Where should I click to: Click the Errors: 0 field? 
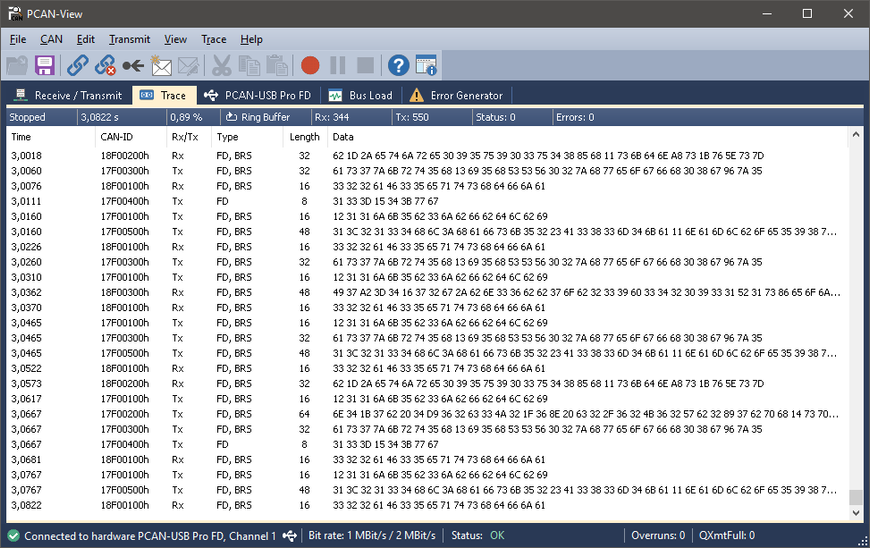(x=575, y=117)
